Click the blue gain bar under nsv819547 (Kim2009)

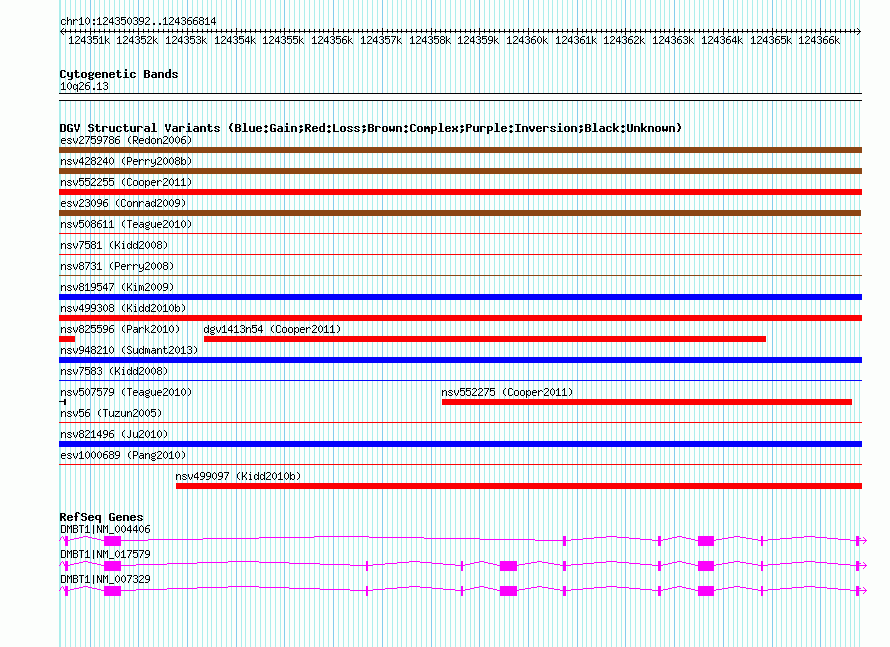click(460, 297)
